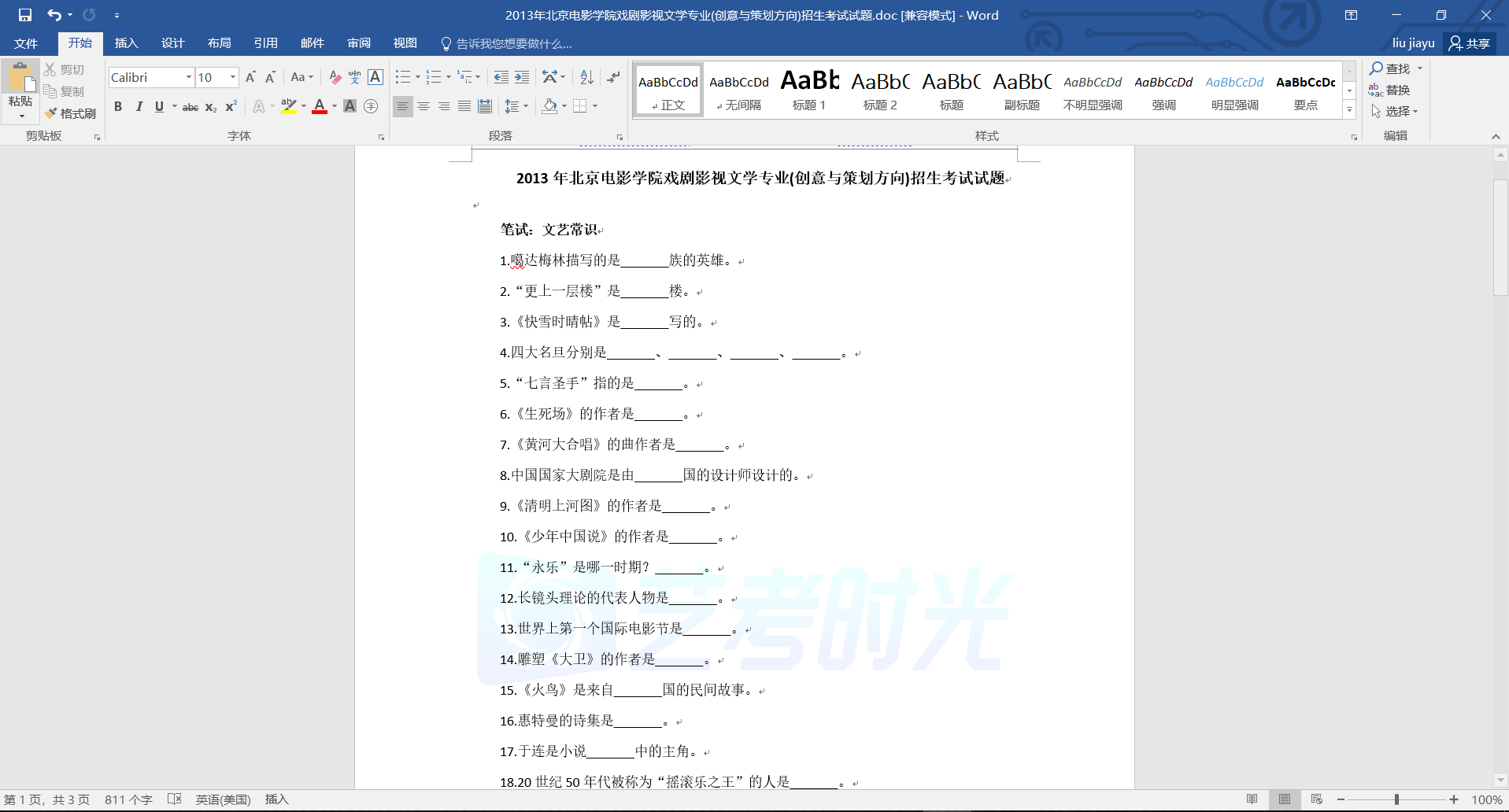The image size is (1509, 812).
Task: Click the Clear Formatting eraser icon
Action: coord(335,77)
